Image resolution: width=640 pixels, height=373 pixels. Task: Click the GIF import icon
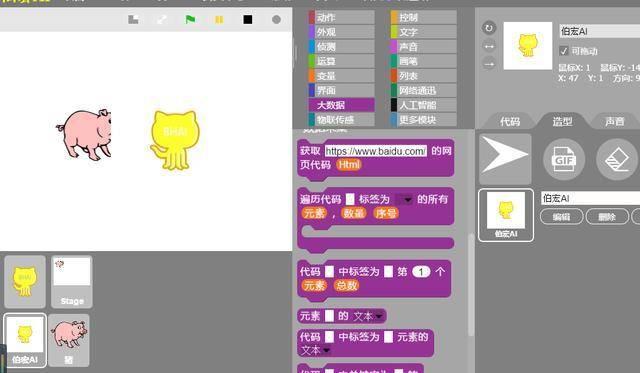coord(564,160)
